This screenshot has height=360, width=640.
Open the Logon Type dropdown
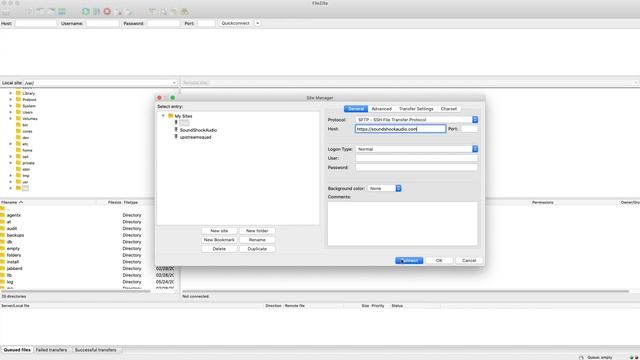(x=475, y=149)
